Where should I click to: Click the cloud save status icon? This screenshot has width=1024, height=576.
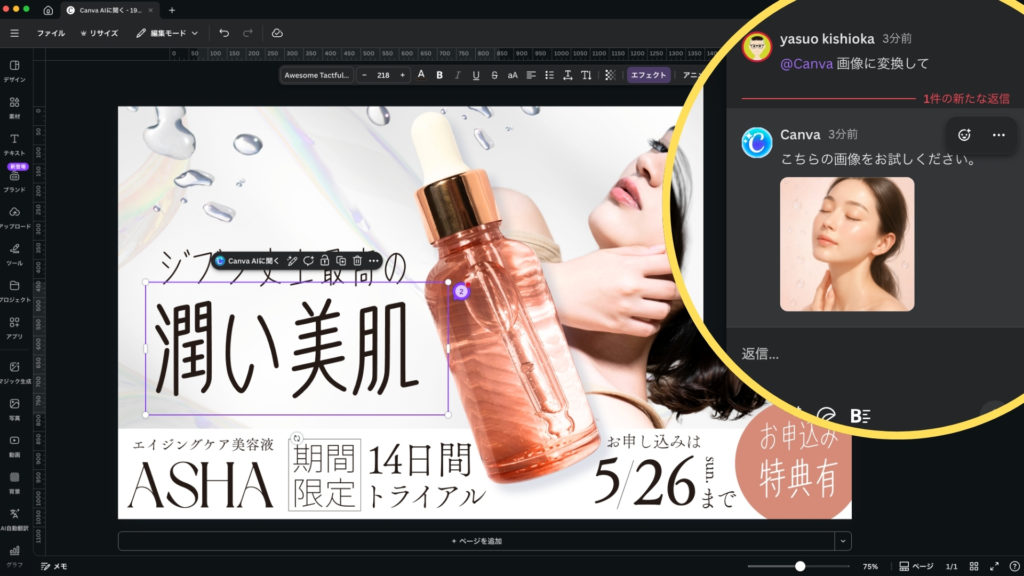click(277, 33)
